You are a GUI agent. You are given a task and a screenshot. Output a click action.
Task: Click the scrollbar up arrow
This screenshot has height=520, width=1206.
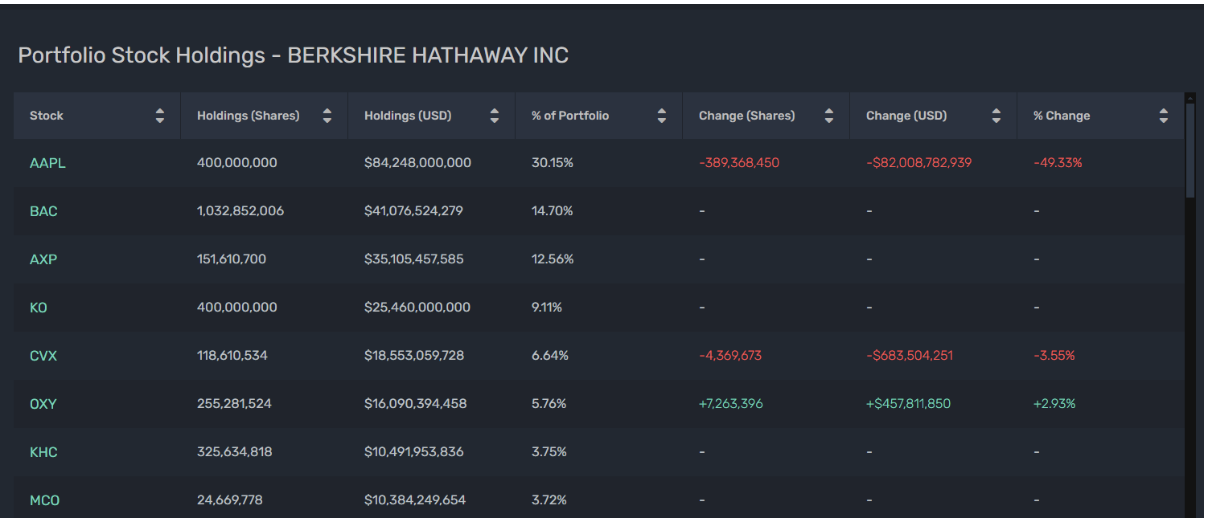point(1189,98)
